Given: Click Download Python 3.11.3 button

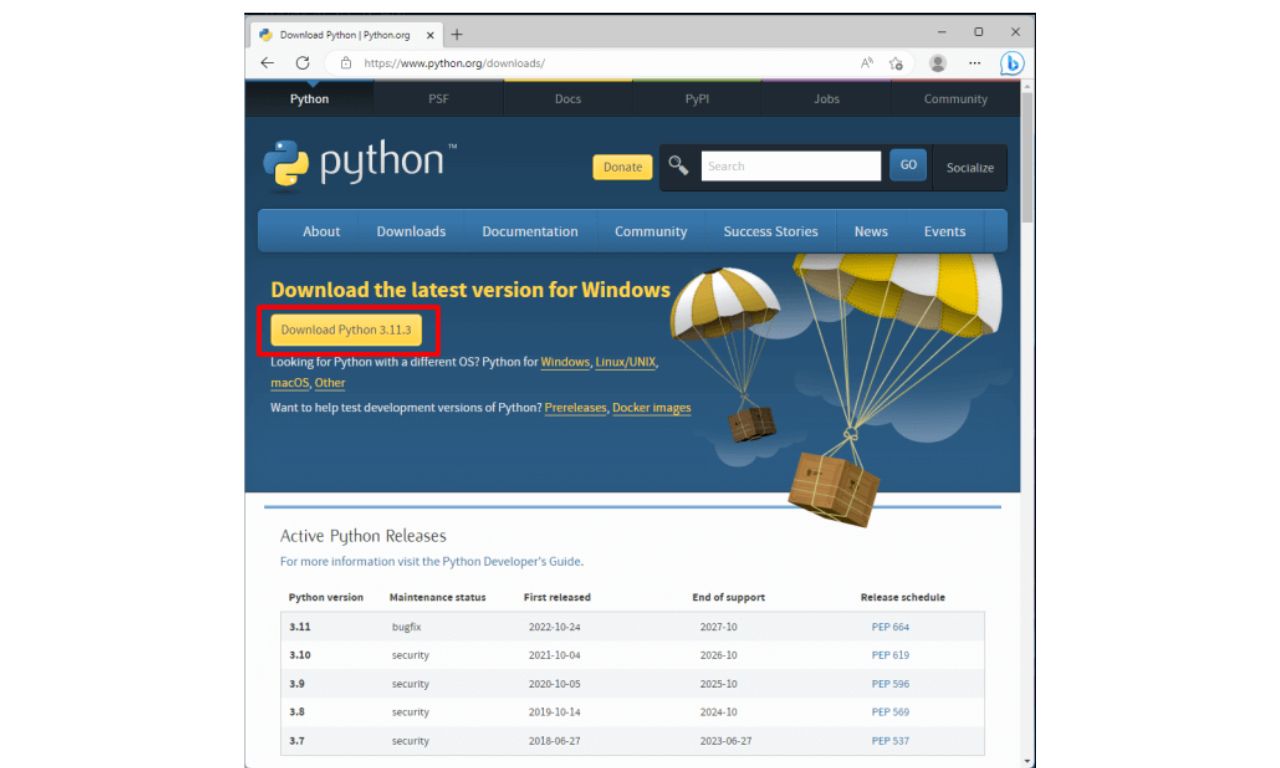Looking at the screenshot, I should 346,330.
